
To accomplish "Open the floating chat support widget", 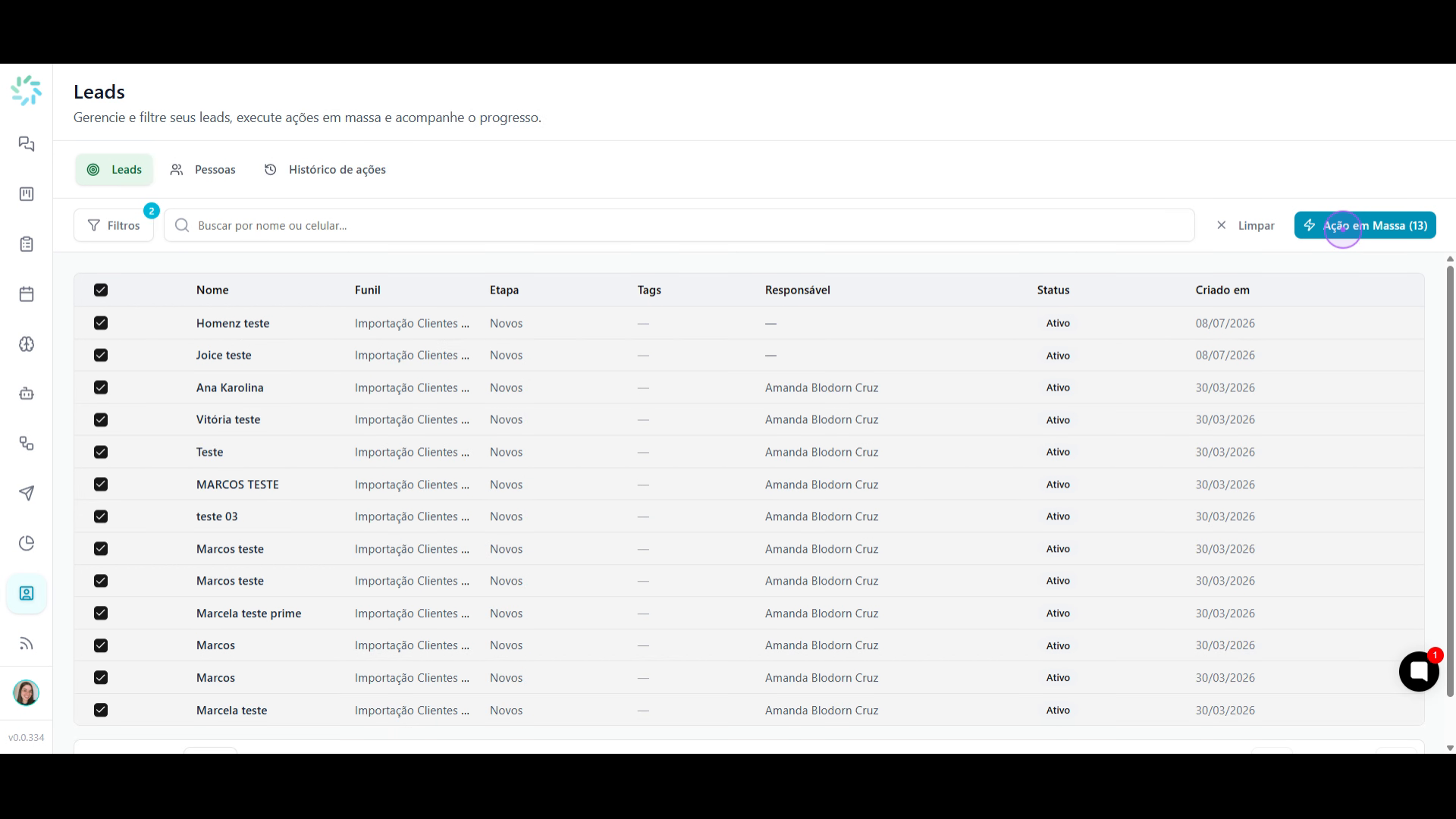I will click(1419, 671).
